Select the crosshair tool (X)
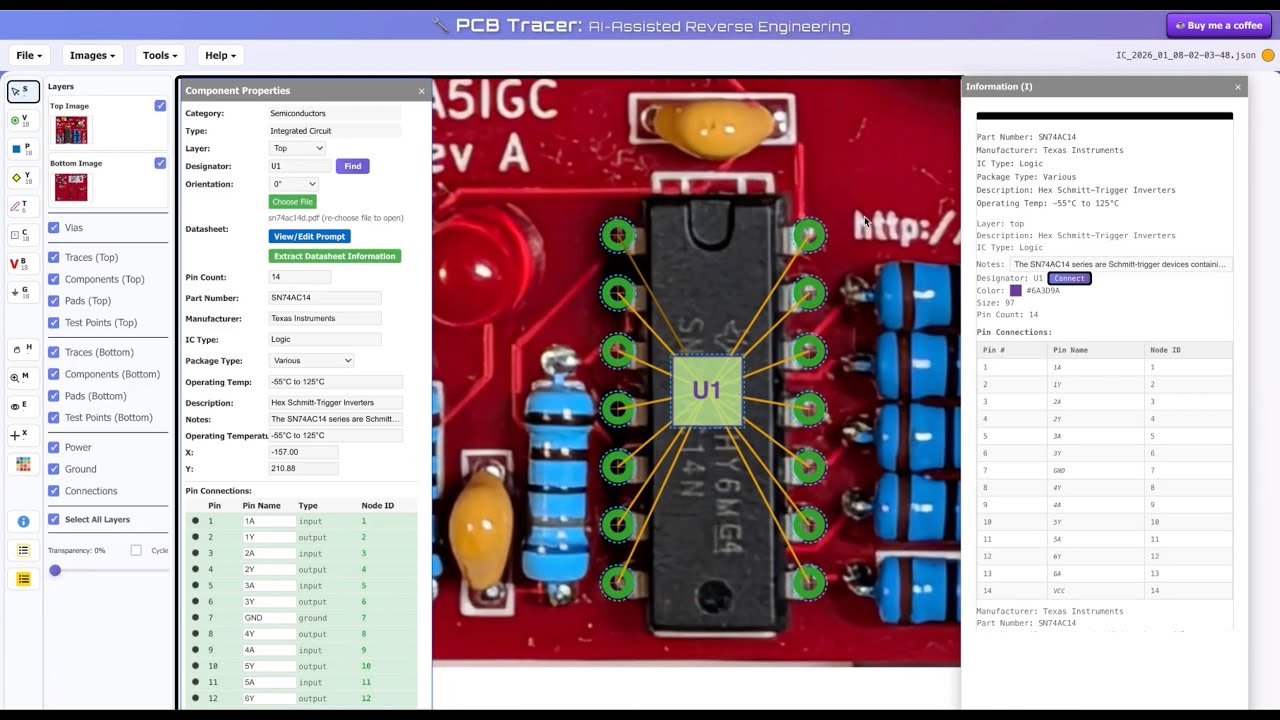Image resolution: width=1280 pixels, height=720 pixels. [23, 434]
